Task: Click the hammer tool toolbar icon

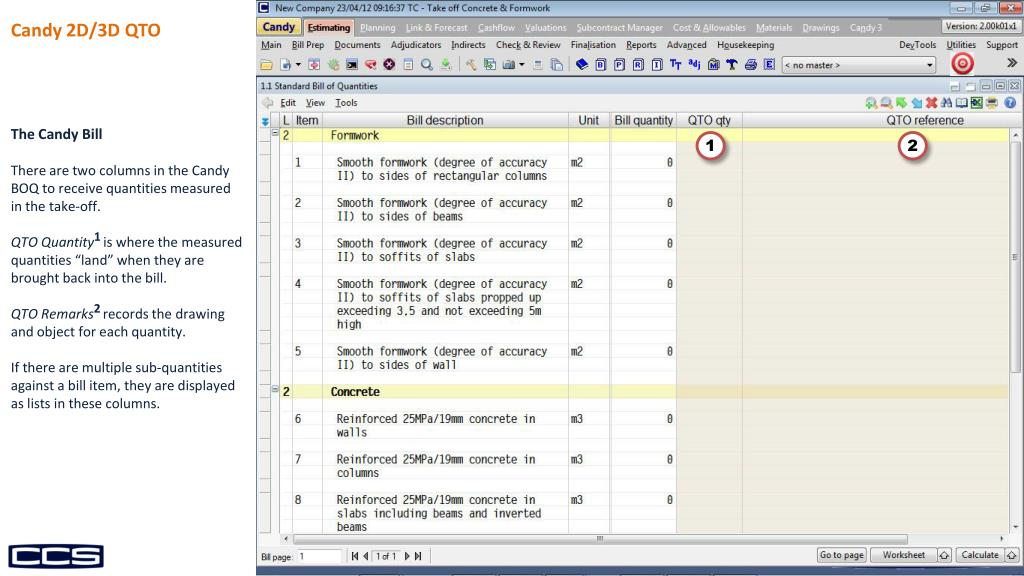Action: coord(470,64)
